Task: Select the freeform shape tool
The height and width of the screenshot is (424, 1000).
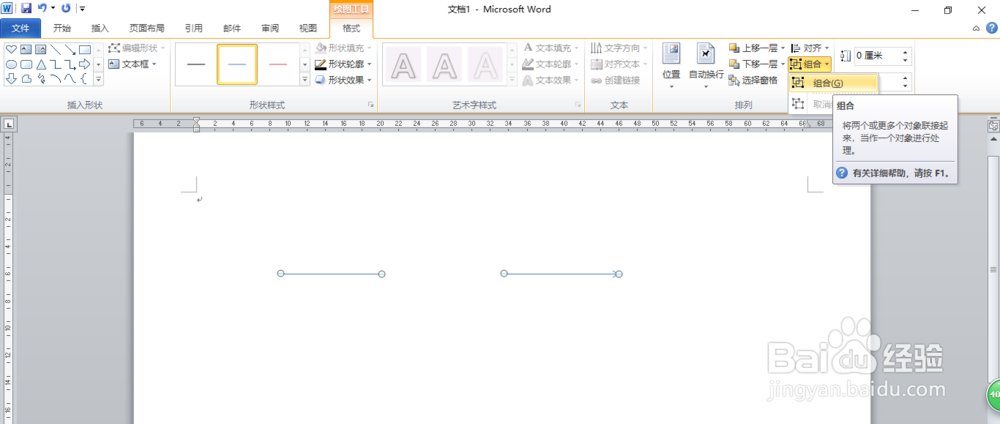Action: pos(26,79)
